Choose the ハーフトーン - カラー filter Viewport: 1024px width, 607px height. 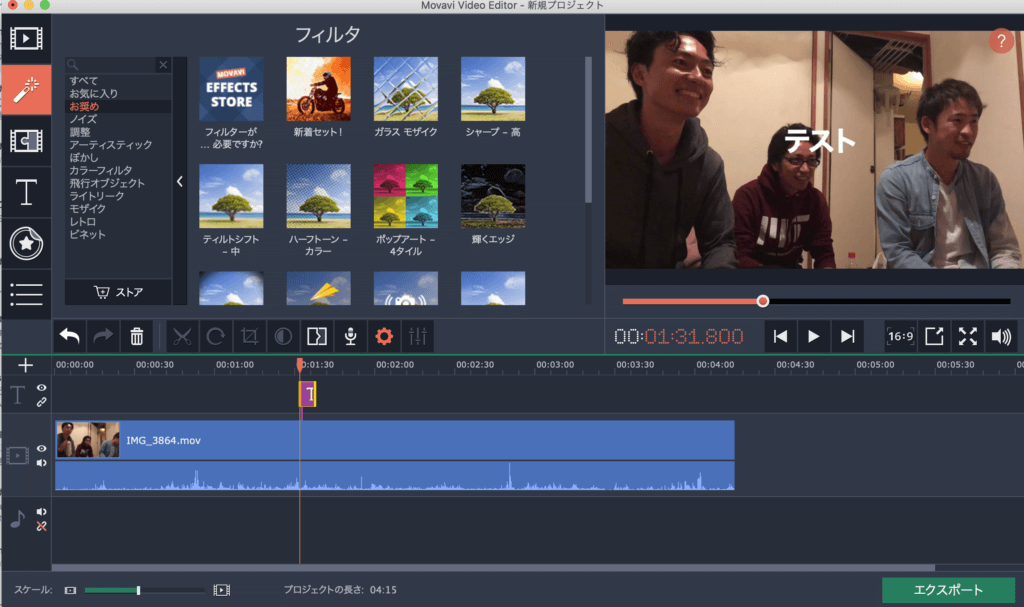point(319,196)
